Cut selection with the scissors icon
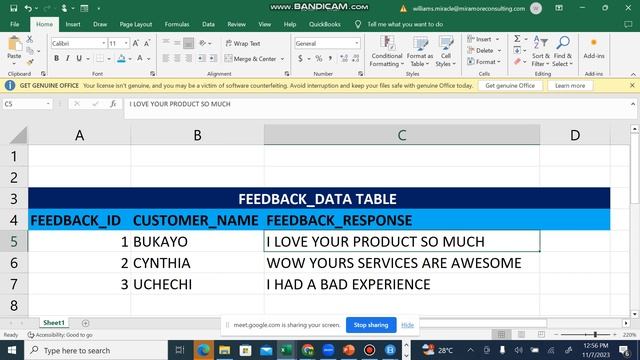Viewport: 640px width, 360px height. pos(29,39)
